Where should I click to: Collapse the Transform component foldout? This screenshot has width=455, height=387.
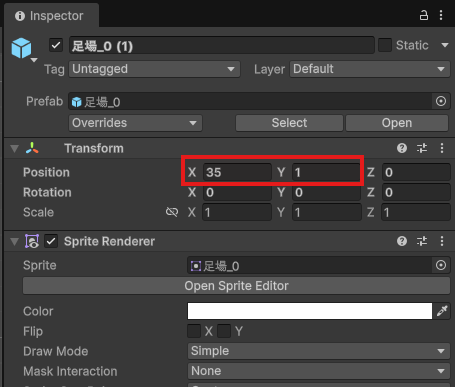coord(14,148)
